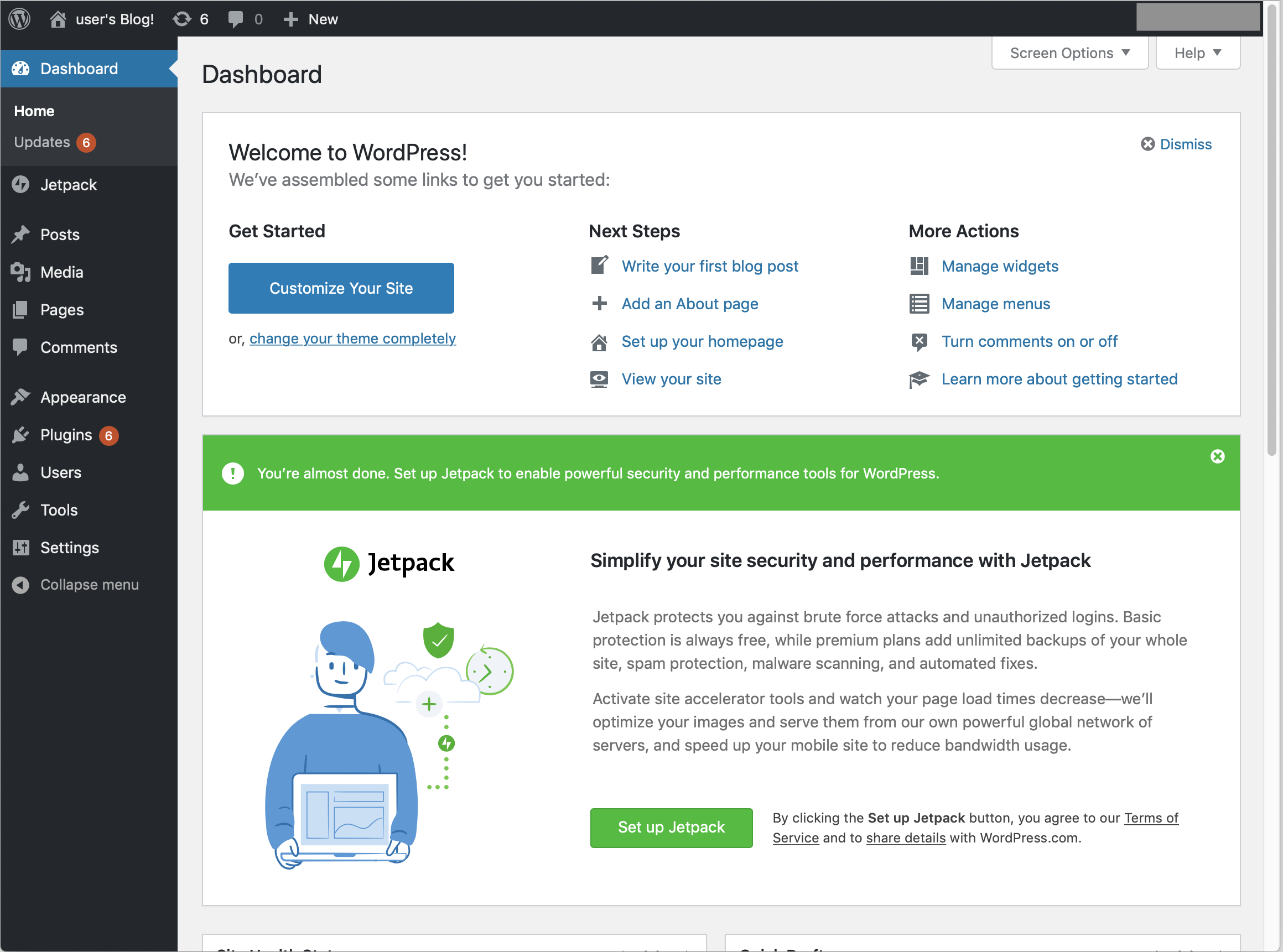This screenshot has width=1283, height=952.
Task: Dismiss the Welcome to WordPress panel
Action: (x=1176, y=144)
